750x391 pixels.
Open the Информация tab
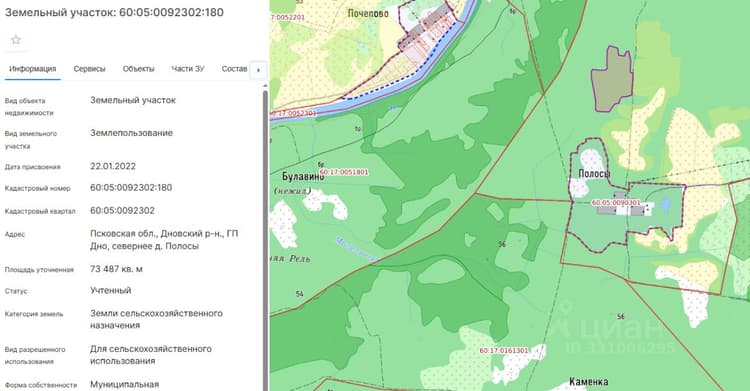[33, 69]
